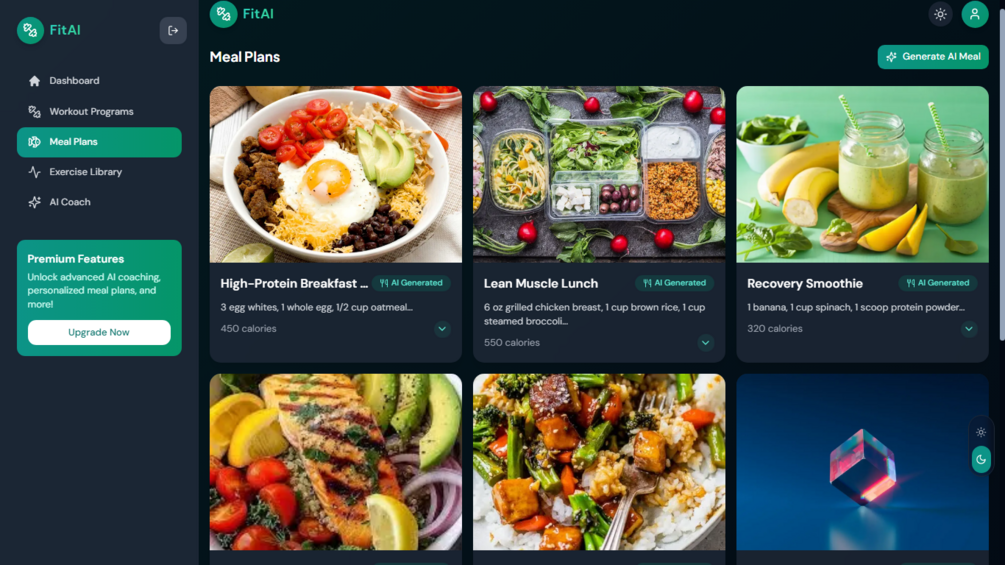Click the sidebar collapse logout-arrow icon
This screenshot has height=565, width=1005.
click(173, 30)
